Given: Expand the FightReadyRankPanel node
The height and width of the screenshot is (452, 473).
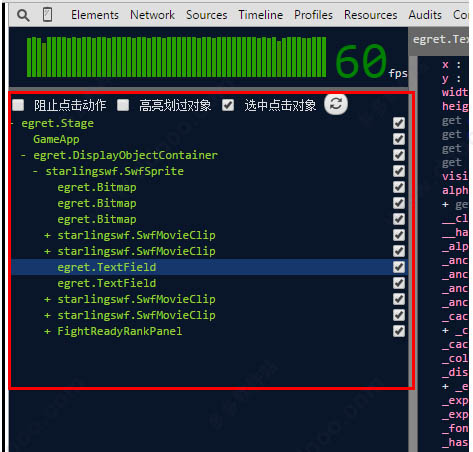Looking at the screenshot, I should point(47,331).
